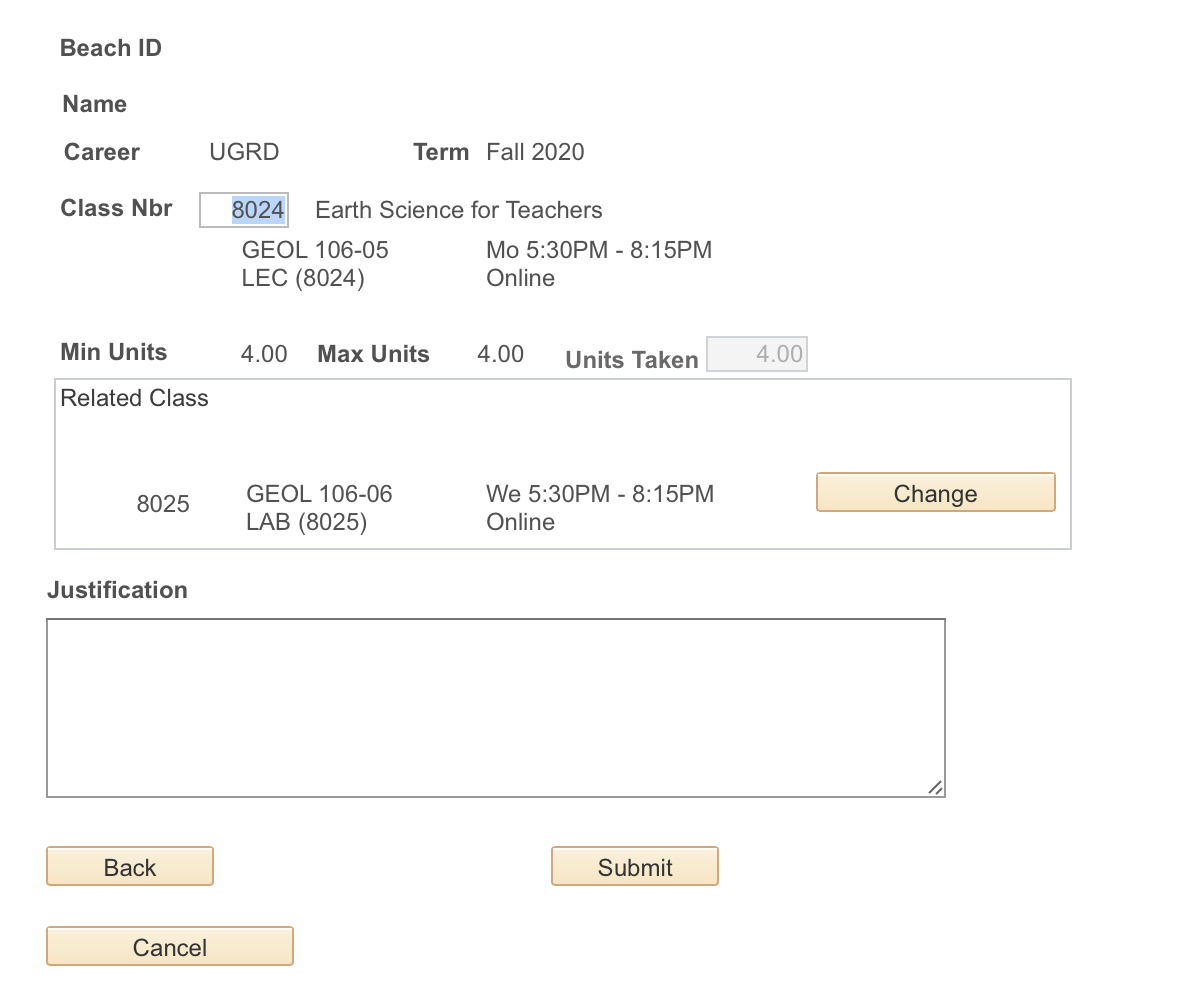Click inside the Justification text box
The height and width of the screenshot is (1008, 1198).
pyautogui.click(x=496, y=708)
